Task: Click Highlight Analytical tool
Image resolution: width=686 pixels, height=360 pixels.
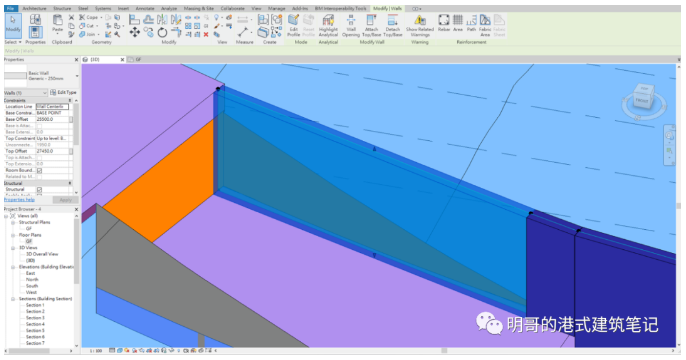Action: 328,25
